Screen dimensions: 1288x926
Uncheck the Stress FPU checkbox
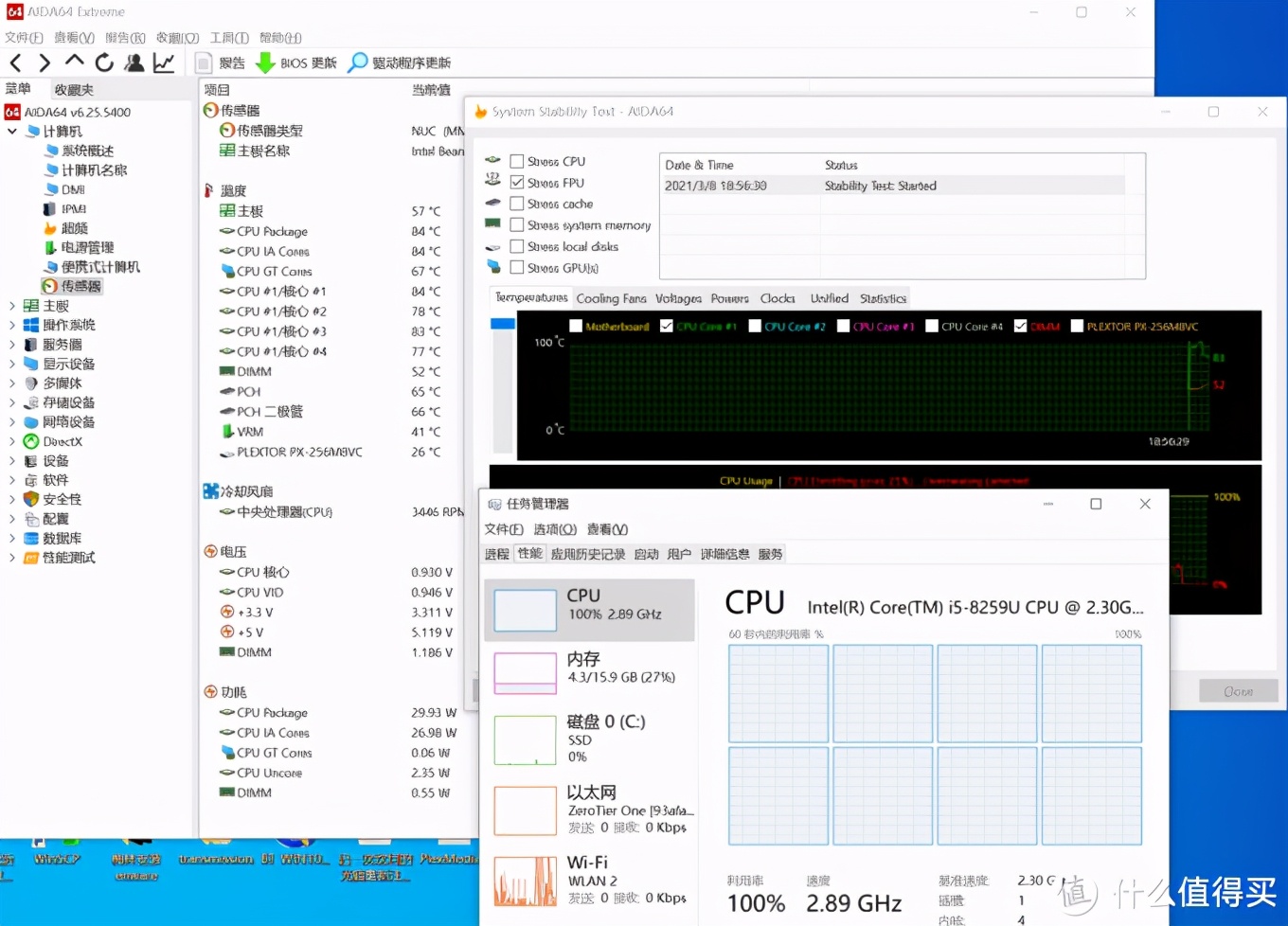517,183
